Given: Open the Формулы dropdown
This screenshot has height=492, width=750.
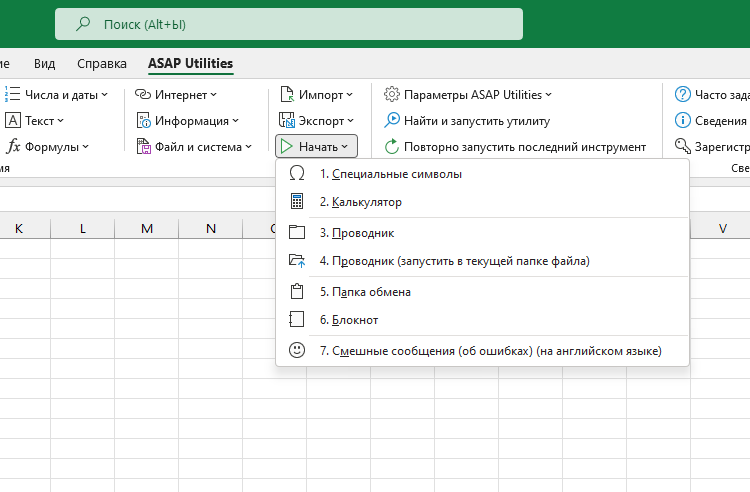Looking at the screenshot, I should click(x=85, y=147).
